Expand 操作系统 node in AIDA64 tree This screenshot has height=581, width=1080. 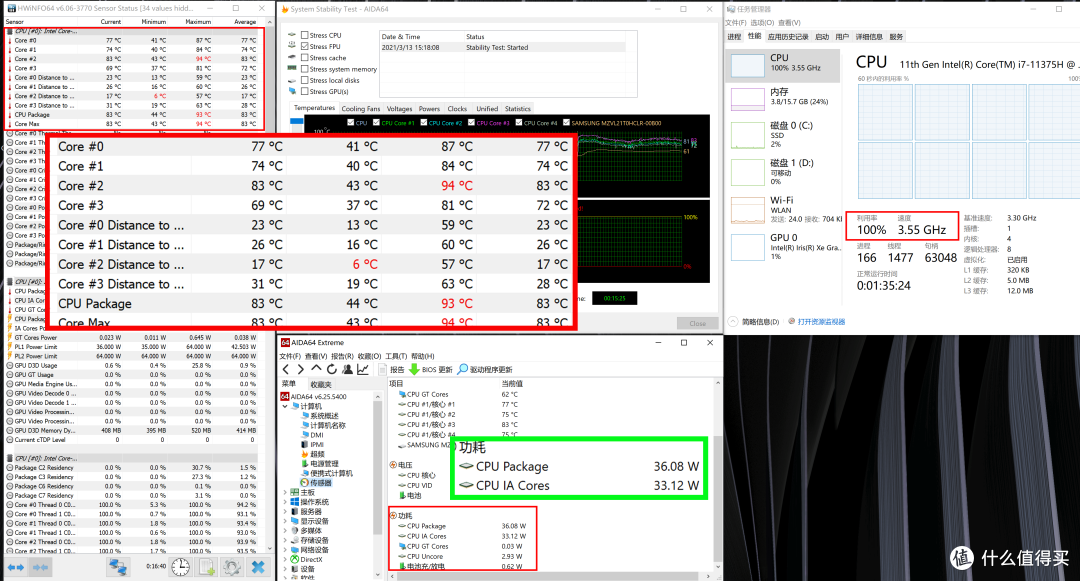(x=285, y=503)
